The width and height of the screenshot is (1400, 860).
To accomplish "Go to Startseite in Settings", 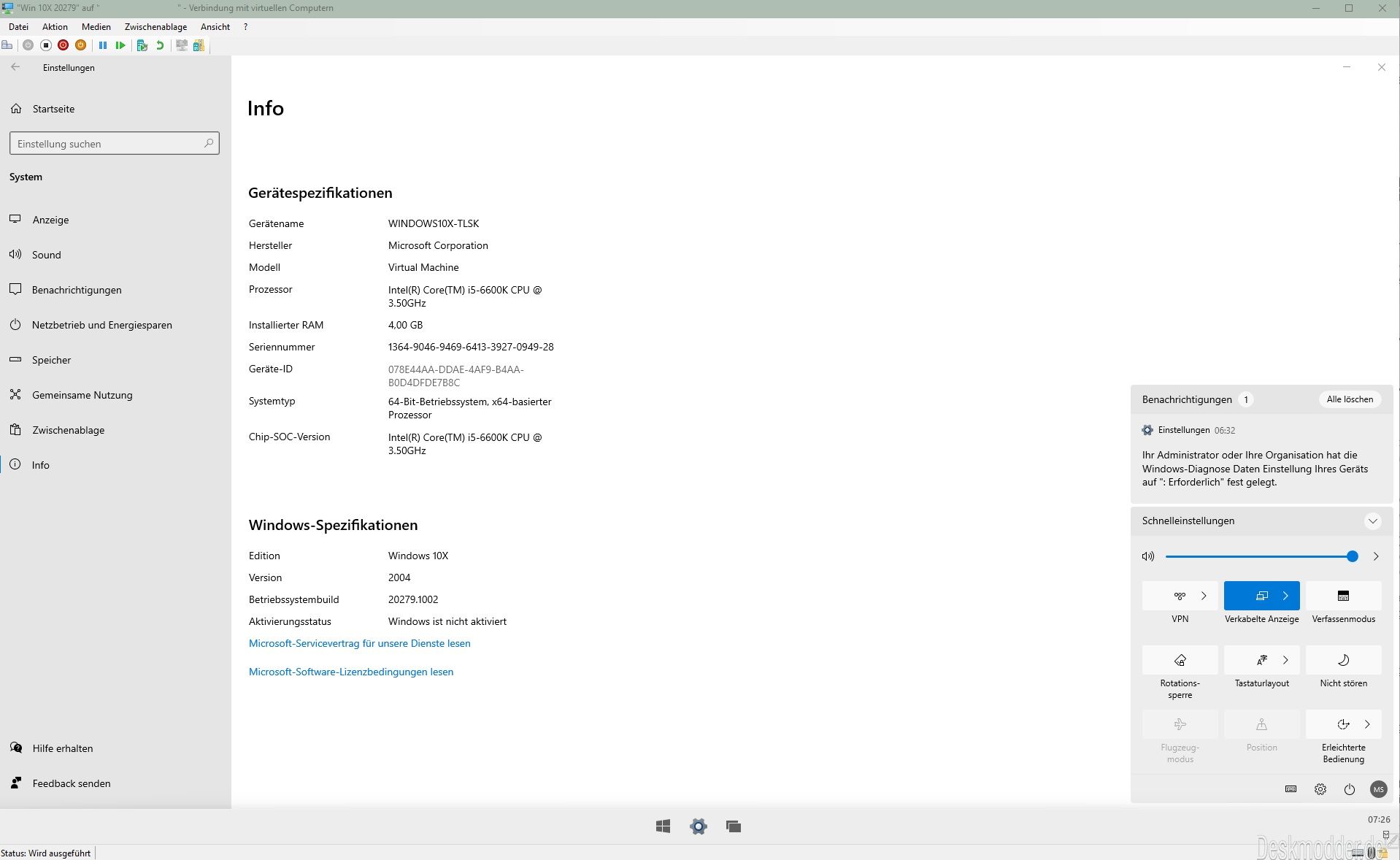I will (53, 109).
